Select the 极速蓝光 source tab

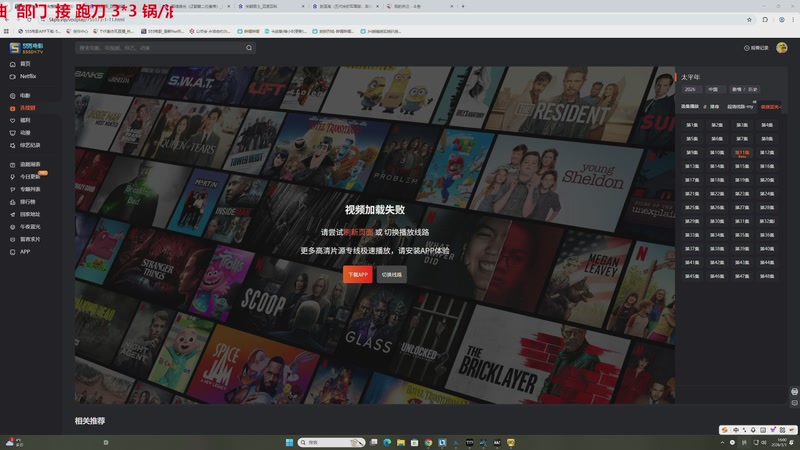tap(770, 107)
